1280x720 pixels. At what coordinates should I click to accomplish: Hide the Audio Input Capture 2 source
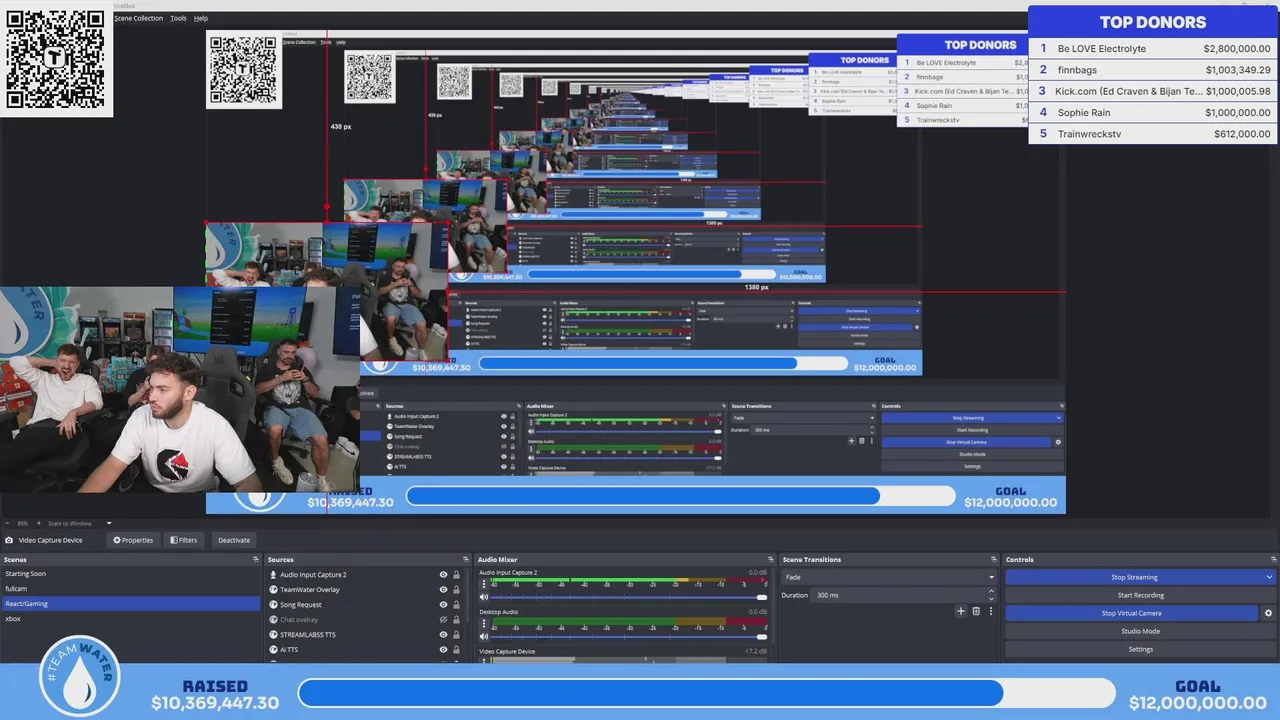tap(443, 575)
